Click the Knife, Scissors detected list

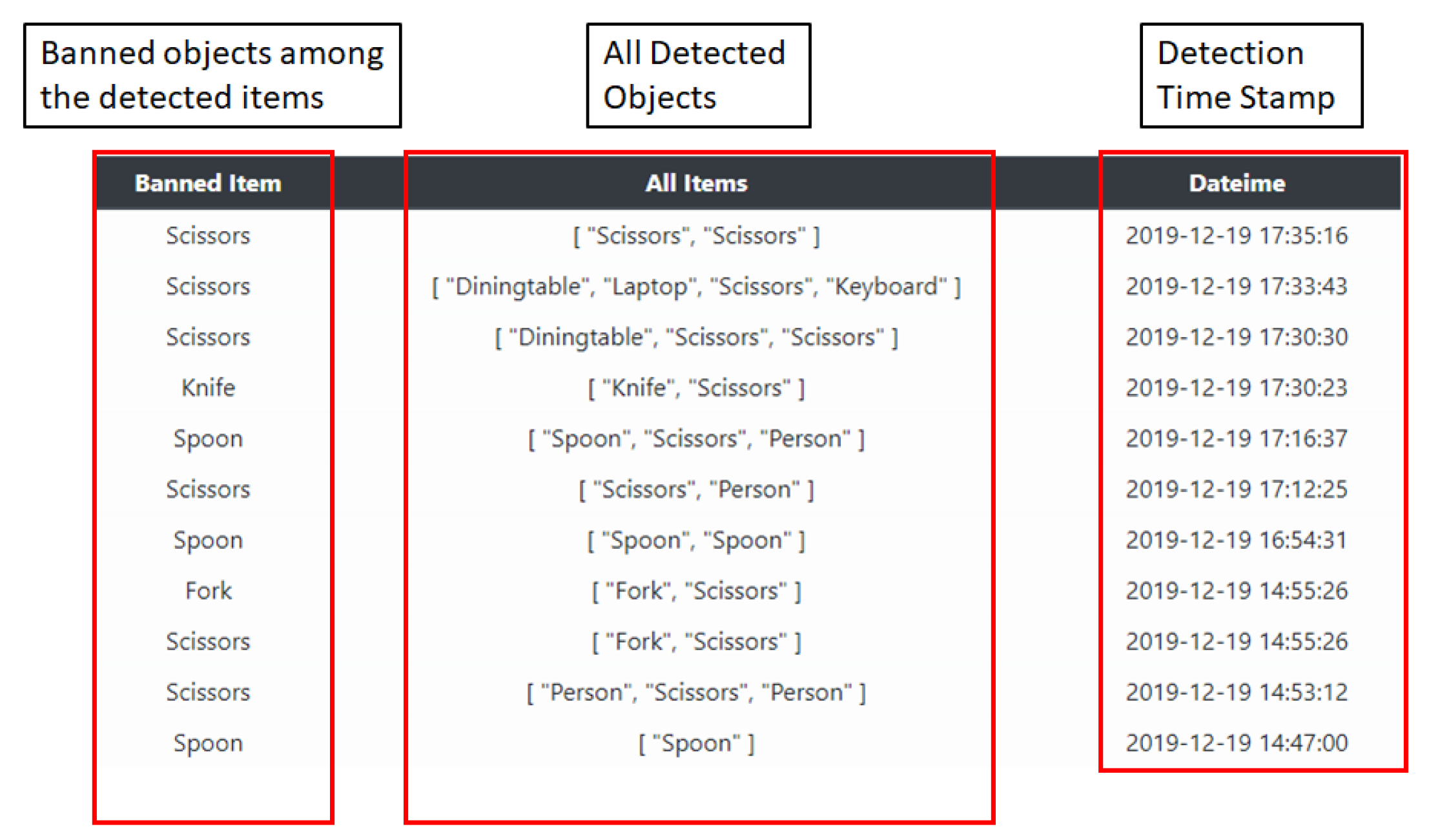point(696,388)
